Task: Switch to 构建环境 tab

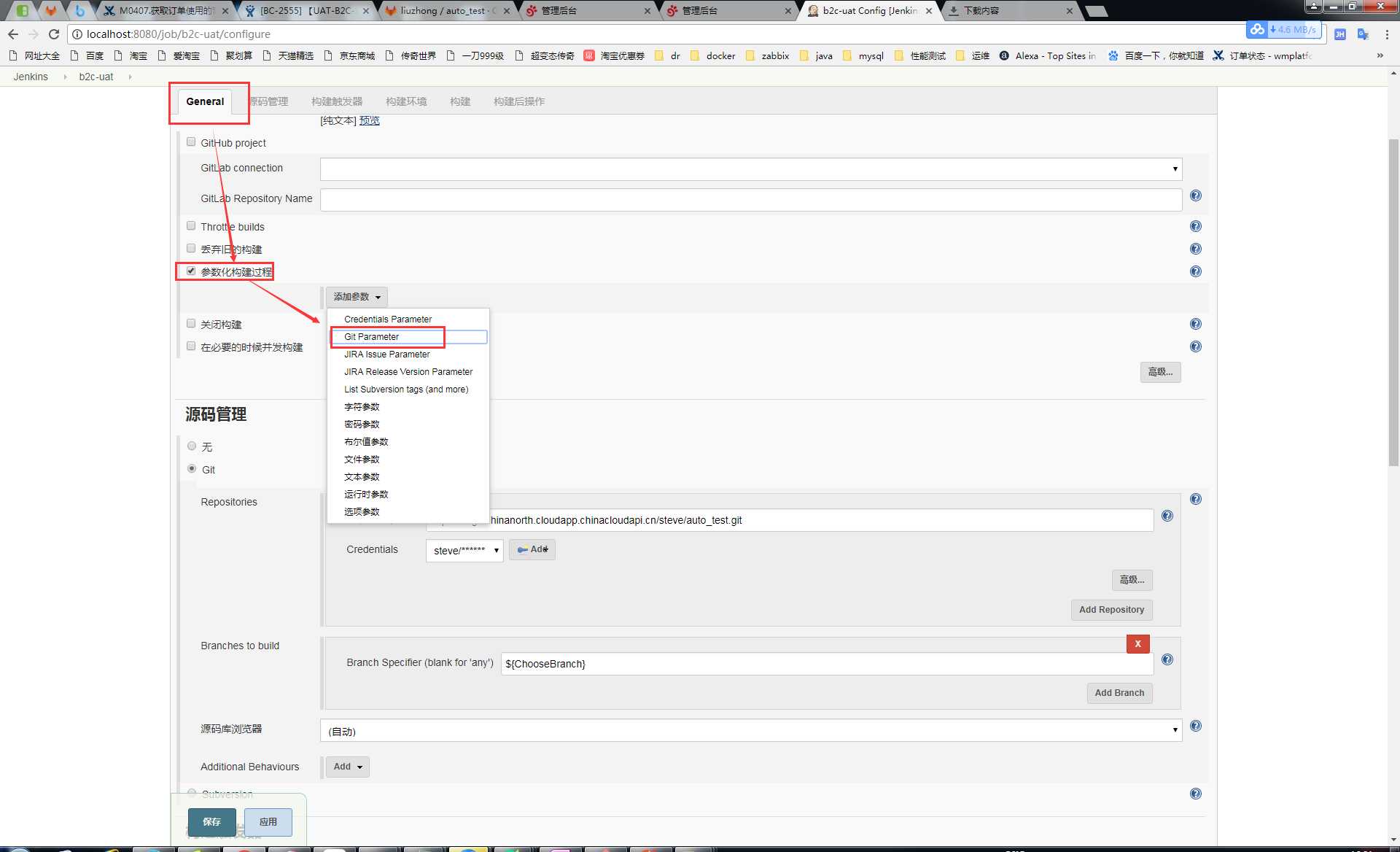Action: click(406, 101)
